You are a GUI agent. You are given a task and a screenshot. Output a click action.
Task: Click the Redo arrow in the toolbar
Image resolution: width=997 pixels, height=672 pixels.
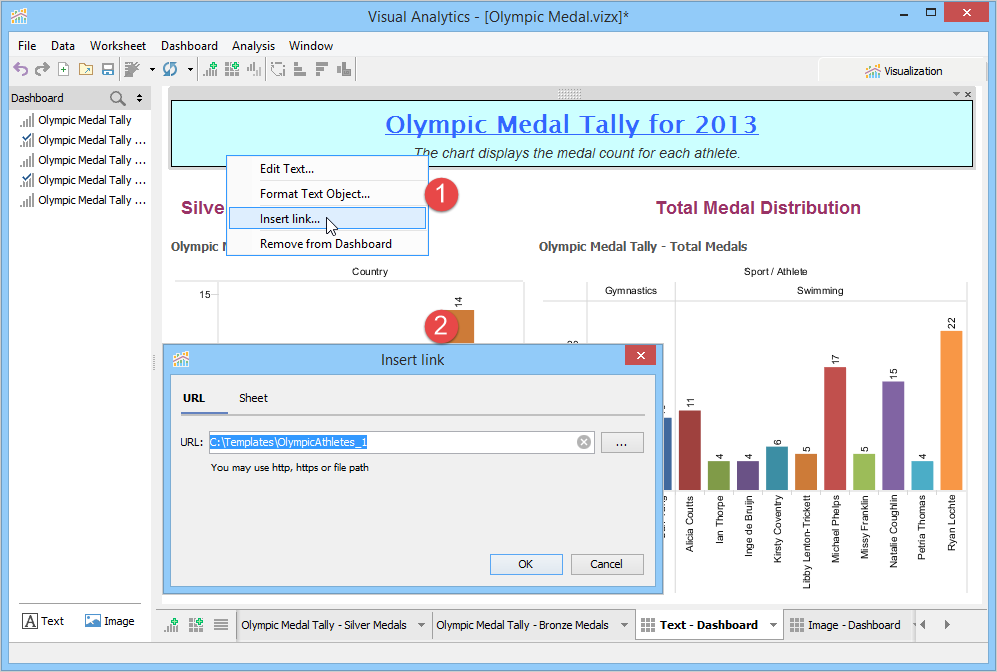point(42,69)
